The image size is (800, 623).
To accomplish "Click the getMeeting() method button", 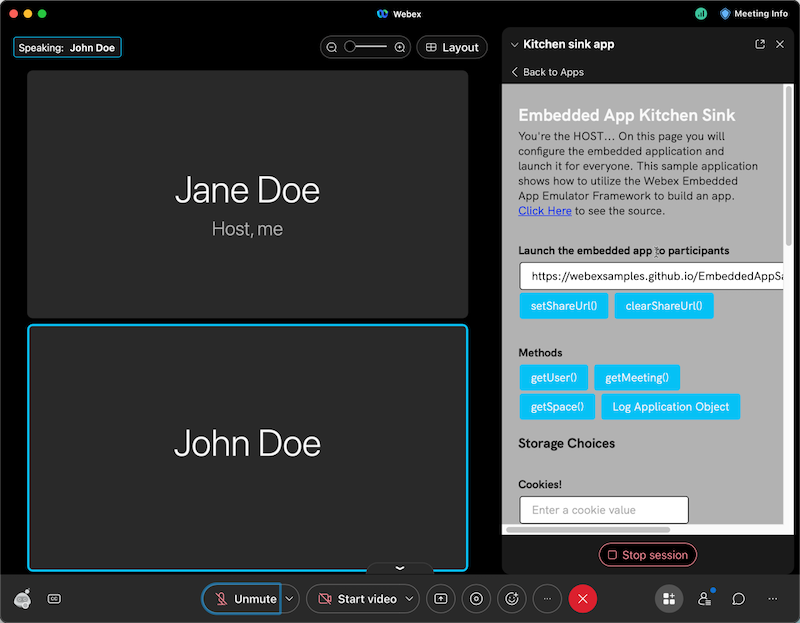I will 637,378.
